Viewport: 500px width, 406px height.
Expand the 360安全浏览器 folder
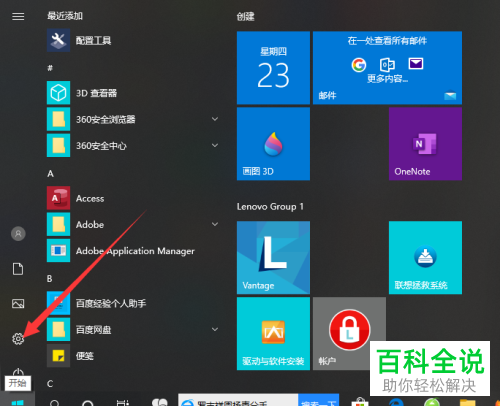[x=215, y=119]
